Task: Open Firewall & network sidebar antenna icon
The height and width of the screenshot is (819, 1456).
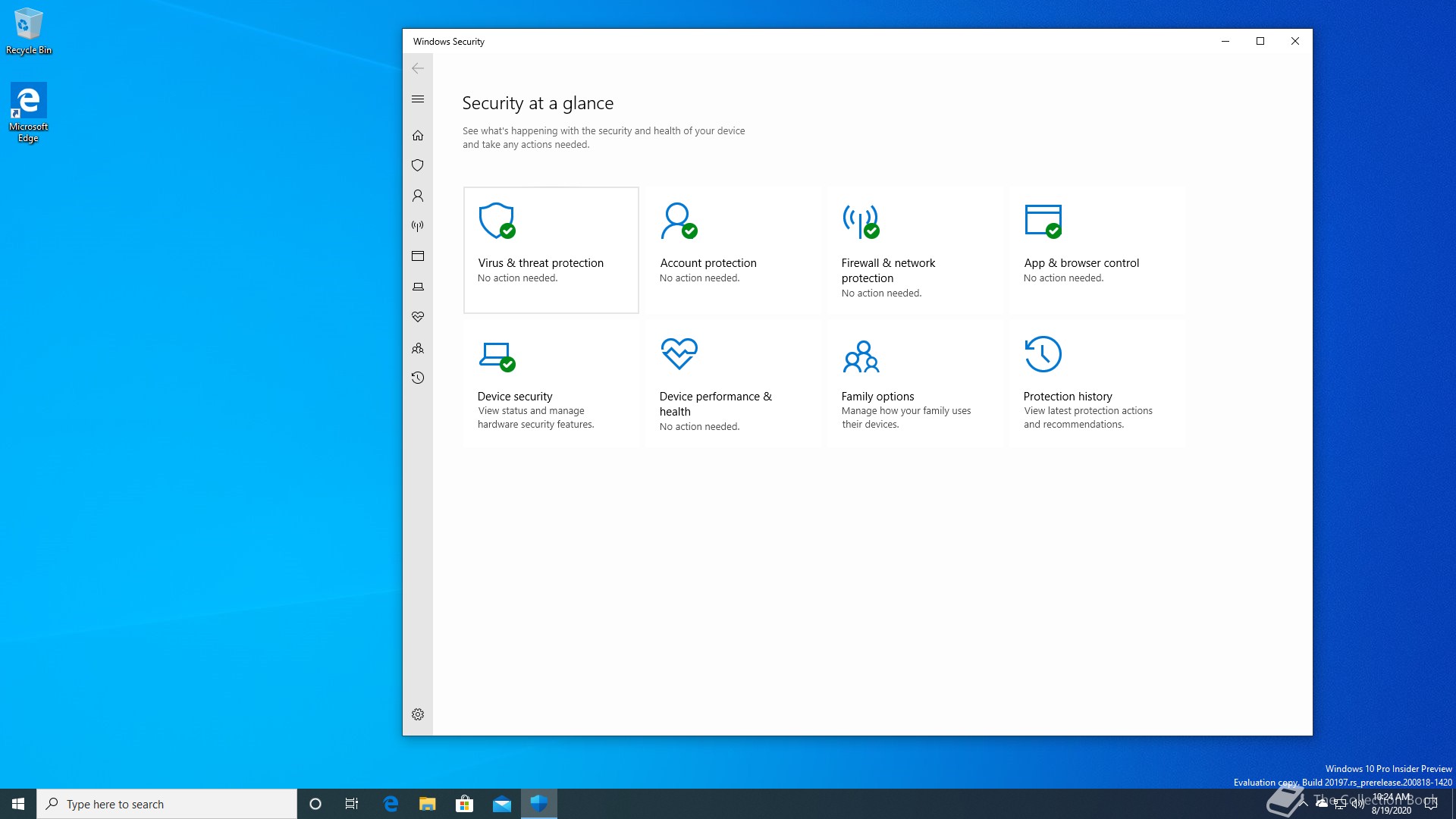Action: 418,226
